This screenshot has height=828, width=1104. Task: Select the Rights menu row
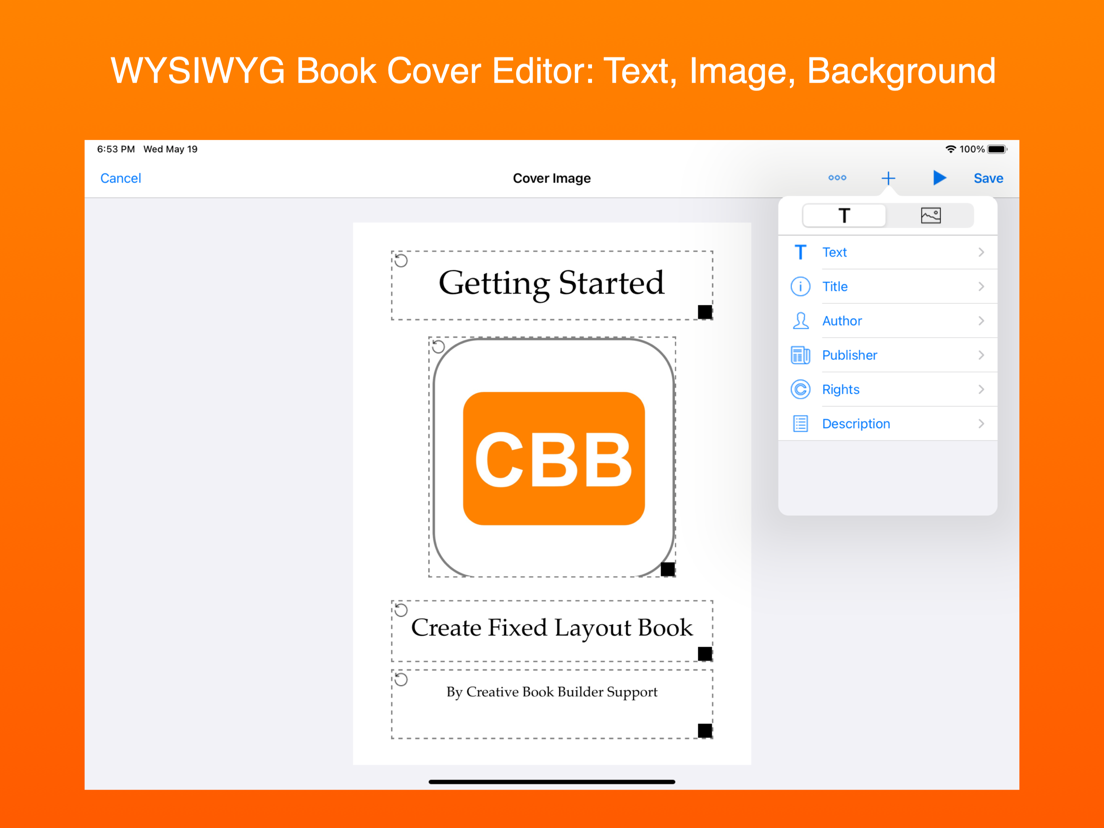pos(888,389)
